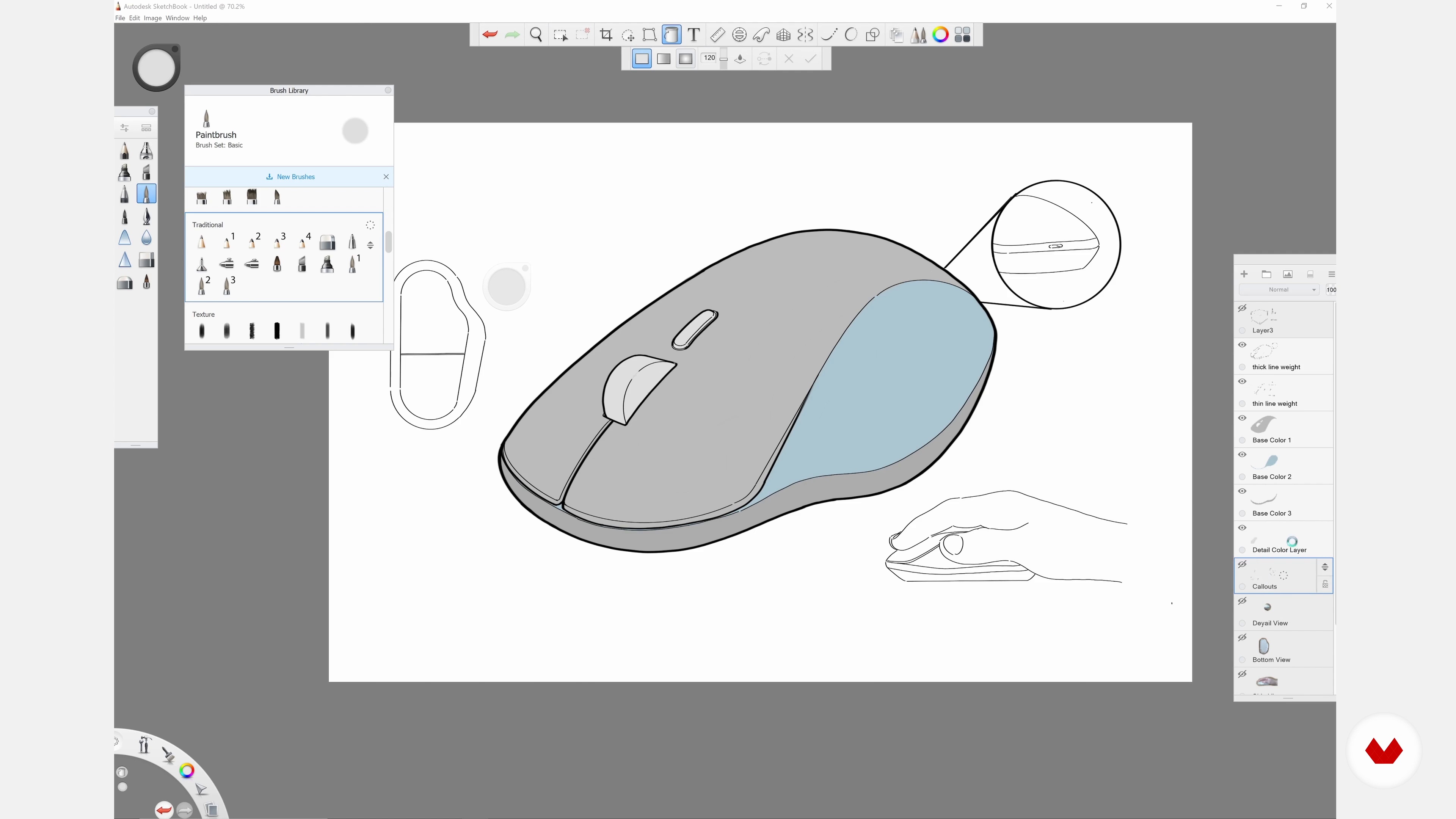Open the Window menu
The width and height of the screenshot is (1456, 819).
(x=177, y=18)
